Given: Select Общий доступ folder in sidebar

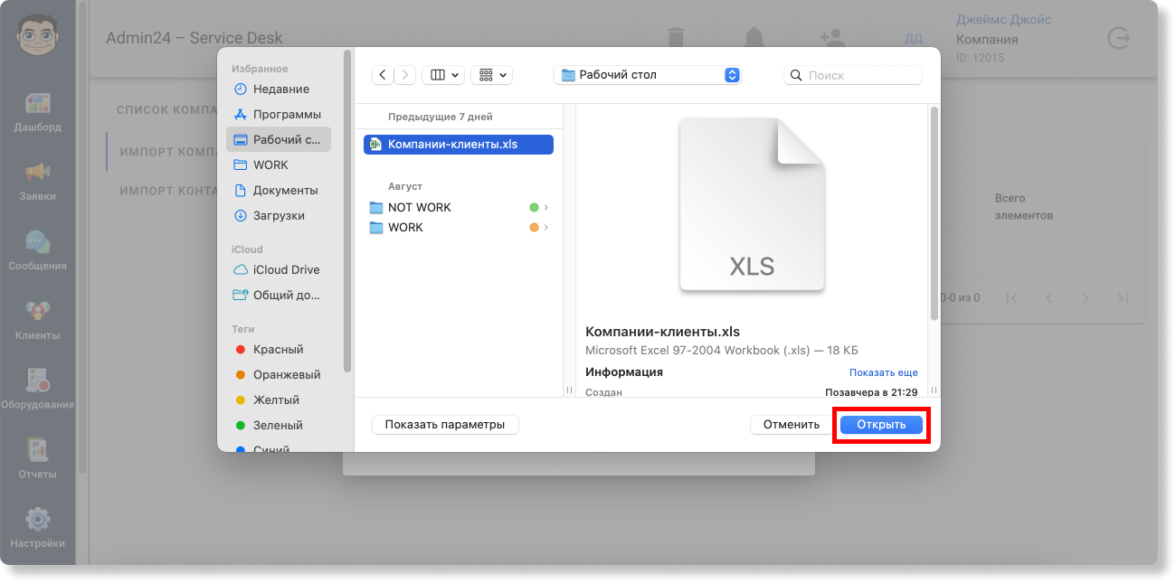Looking at the screenshot, I should point(278,295).
